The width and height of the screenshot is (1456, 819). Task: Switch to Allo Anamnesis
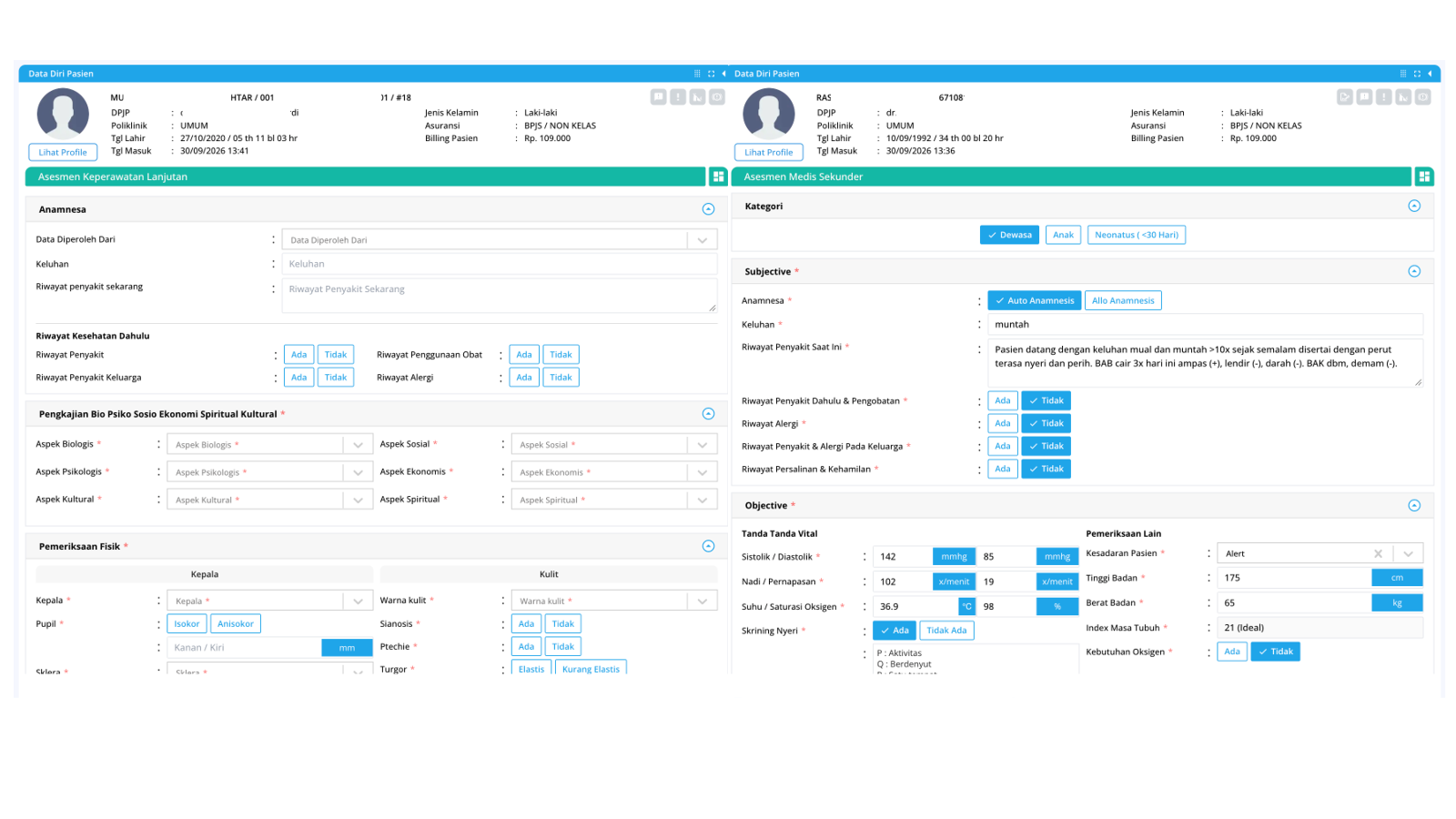(x=1123, y=300)
